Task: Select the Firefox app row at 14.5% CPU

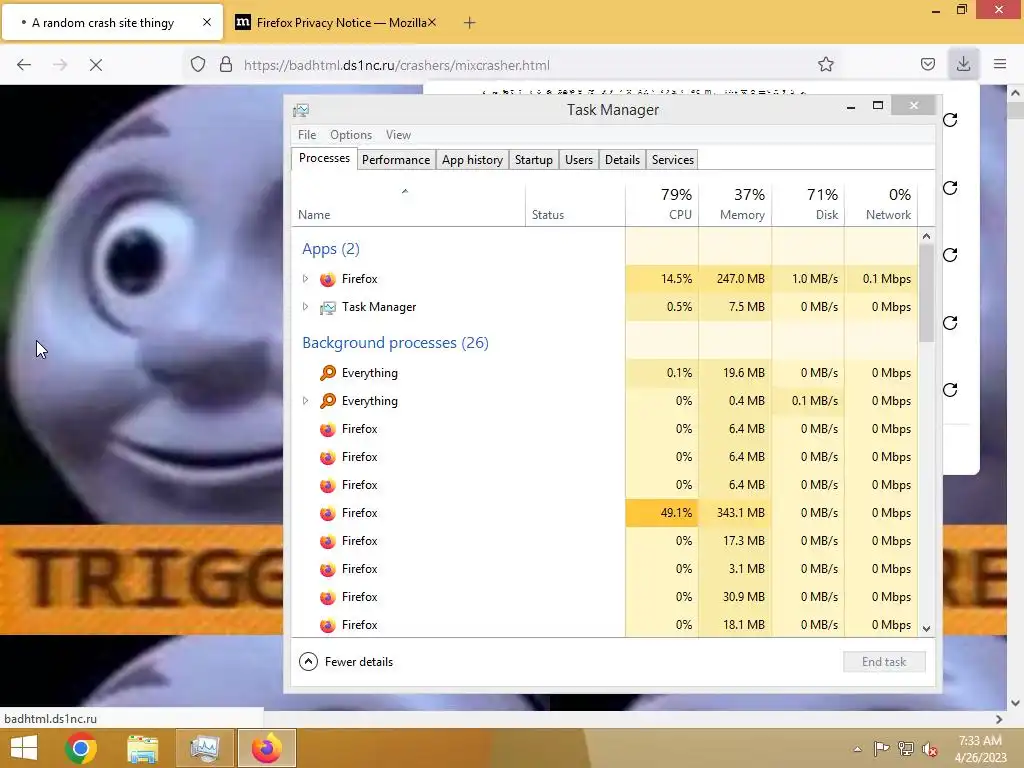Action: (x=604, y=279)
